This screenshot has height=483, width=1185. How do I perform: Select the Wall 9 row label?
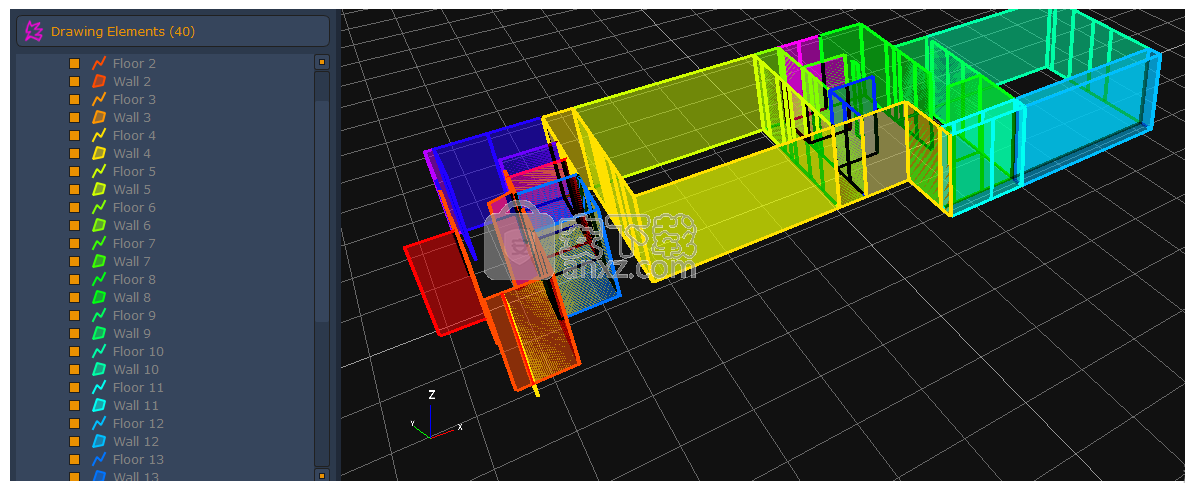132,333
